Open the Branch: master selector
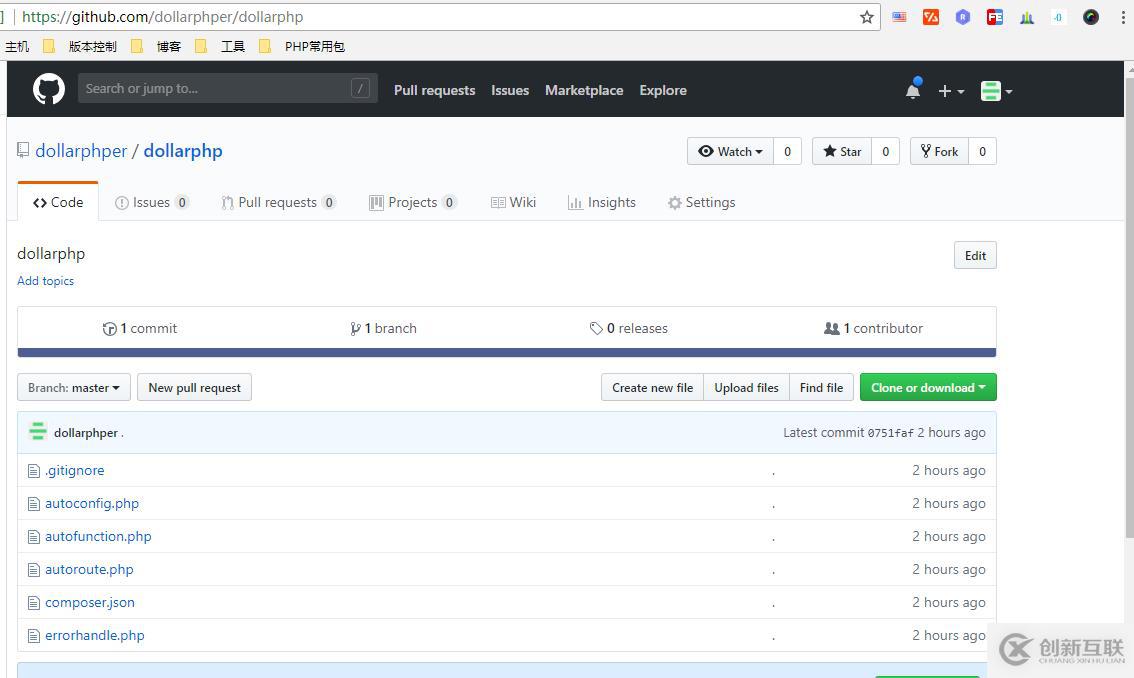The height and width of the screenshot is (678, 1134). [74, 388]
